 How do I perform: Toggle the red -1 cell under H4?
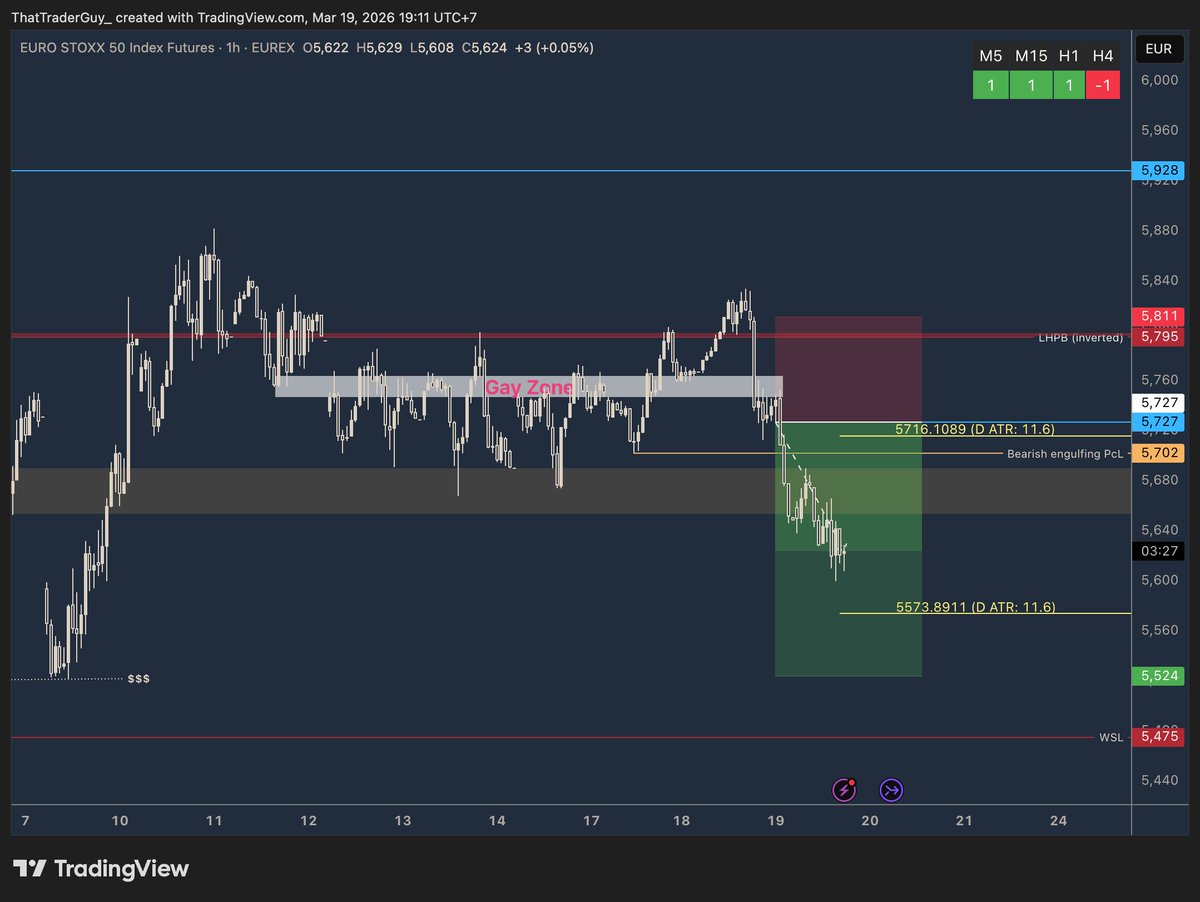[1103, 85]
